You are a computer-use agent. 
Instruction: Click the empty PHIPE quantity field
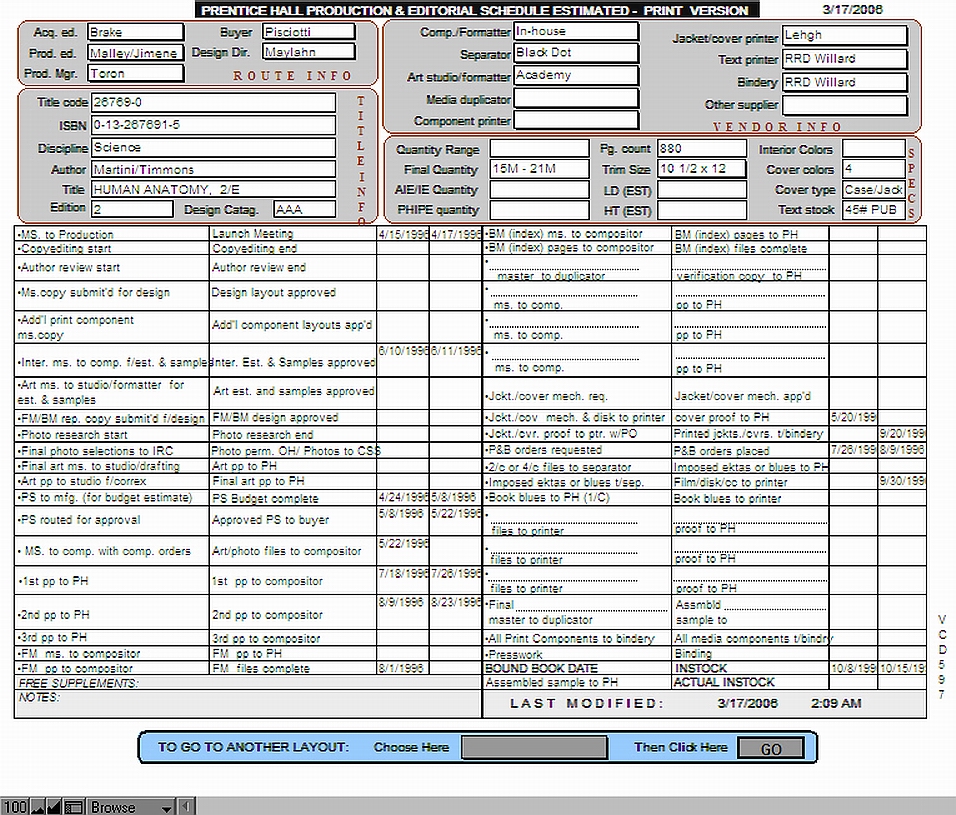[540, 210]
